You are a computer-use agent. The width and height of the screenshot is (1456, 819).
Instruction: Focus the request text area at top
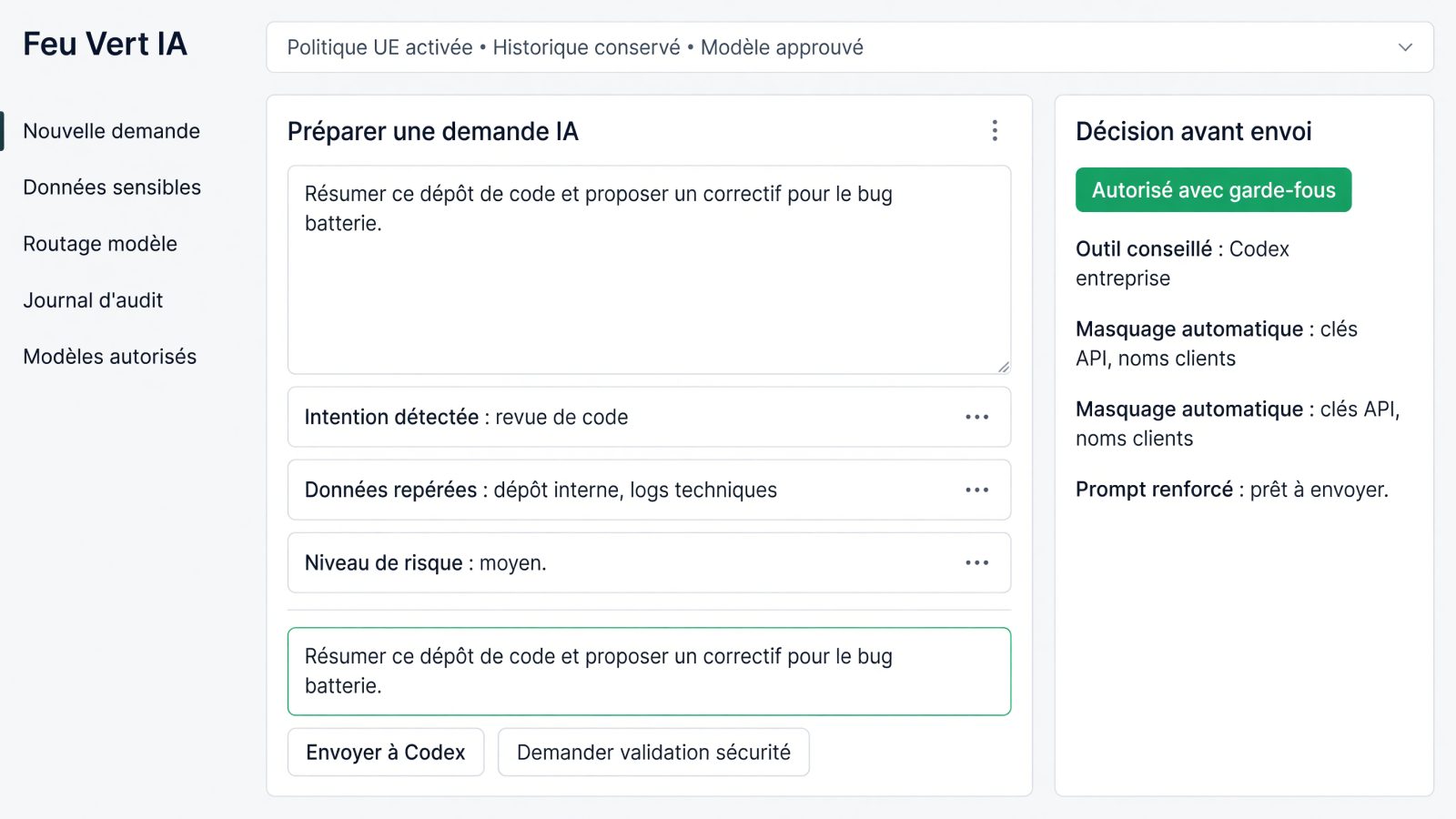tap(649, 269)
